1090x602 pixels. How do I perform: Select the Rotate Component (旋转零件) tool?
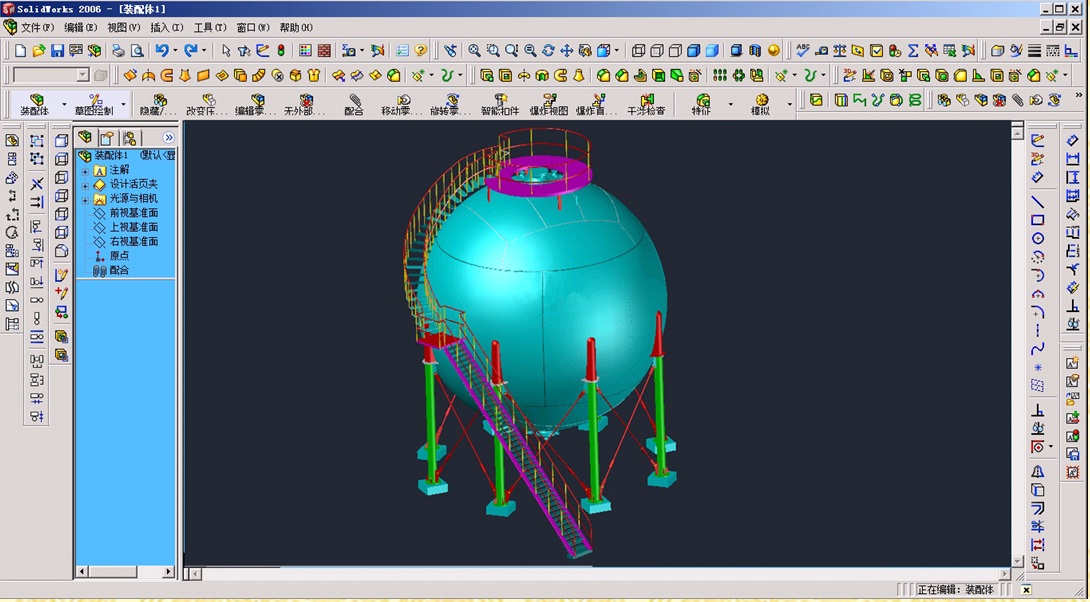click(453, 99)
